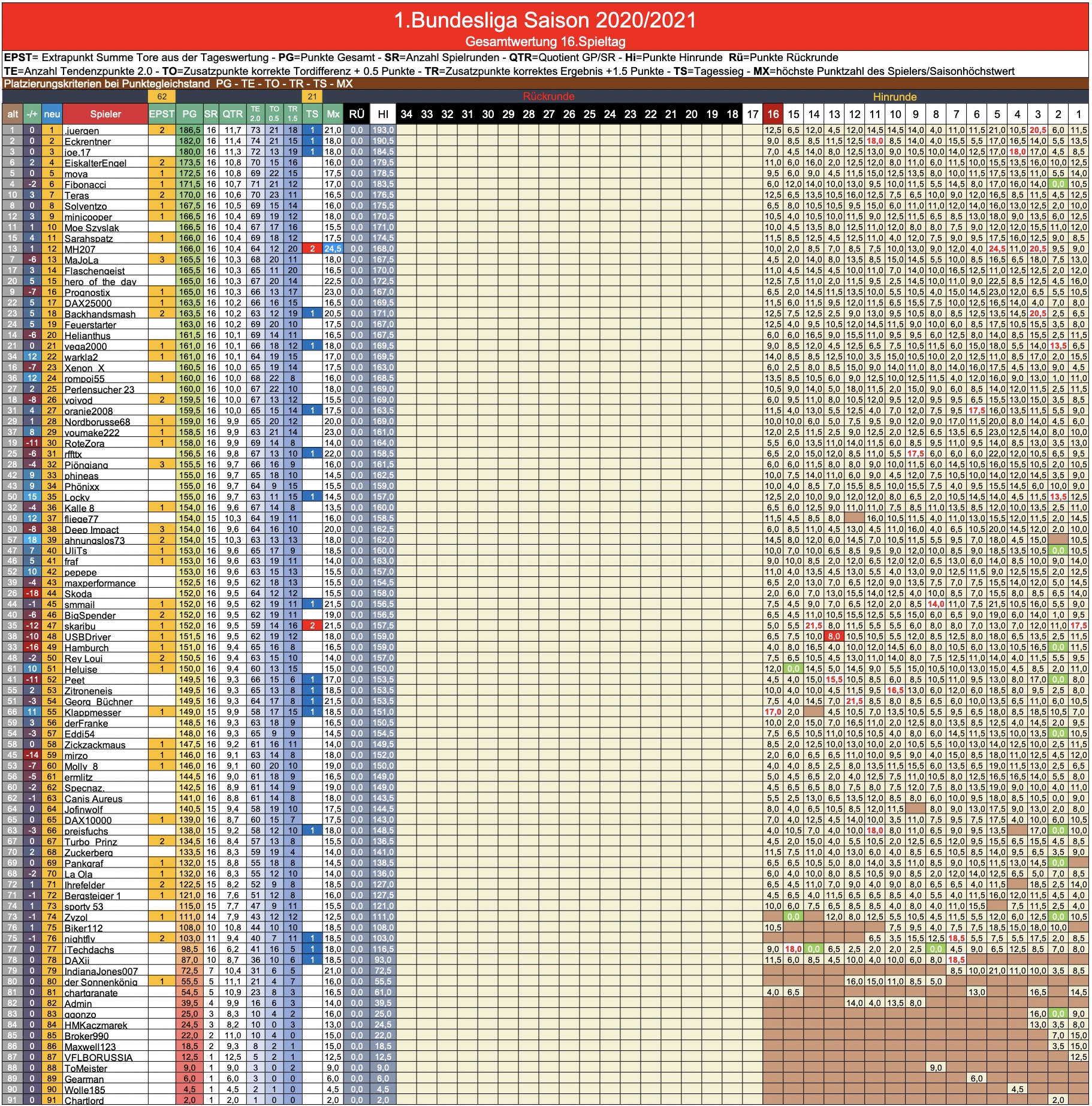Viewport: 1092px width, 1106px height.
Task: Select player name 'Eckrentner'
Action: [88, 141]
